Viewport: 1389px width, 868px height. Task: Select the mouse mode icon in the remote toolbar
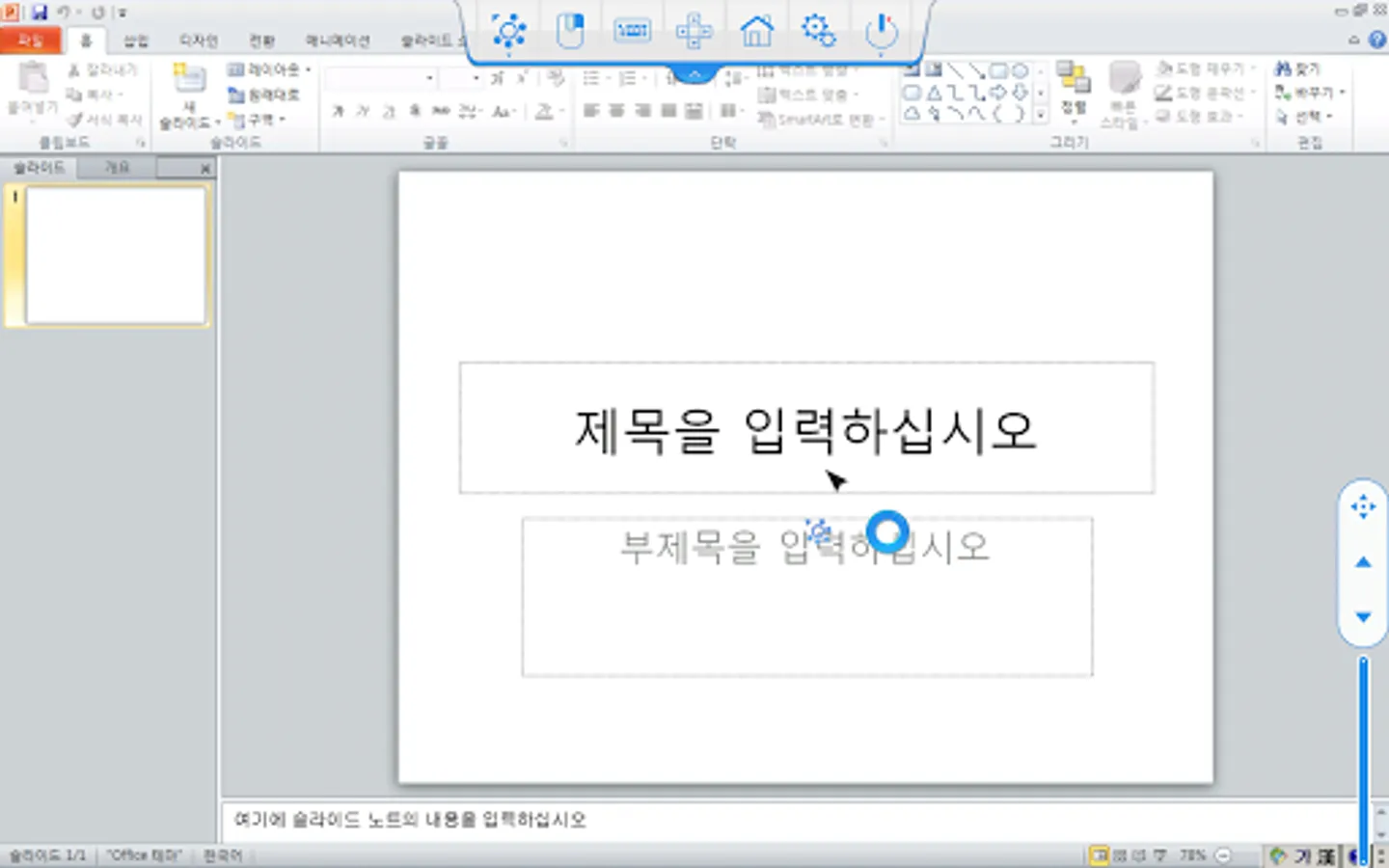click(x=570, y=31)
